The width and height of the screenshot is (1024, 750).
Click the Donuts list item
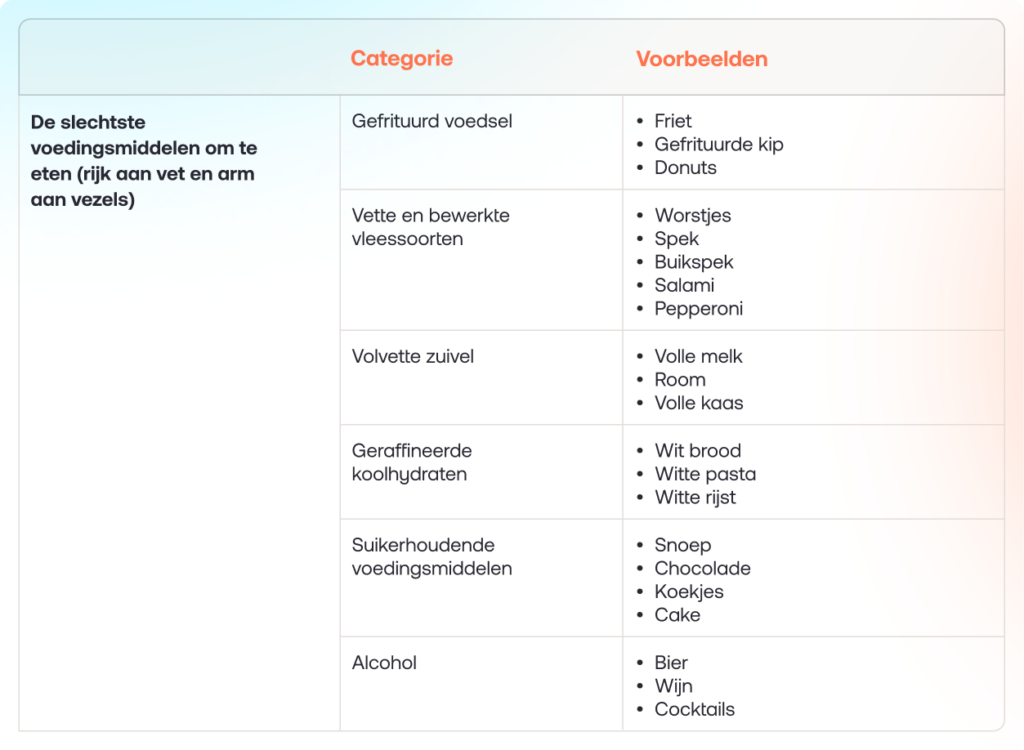(685, 167)
